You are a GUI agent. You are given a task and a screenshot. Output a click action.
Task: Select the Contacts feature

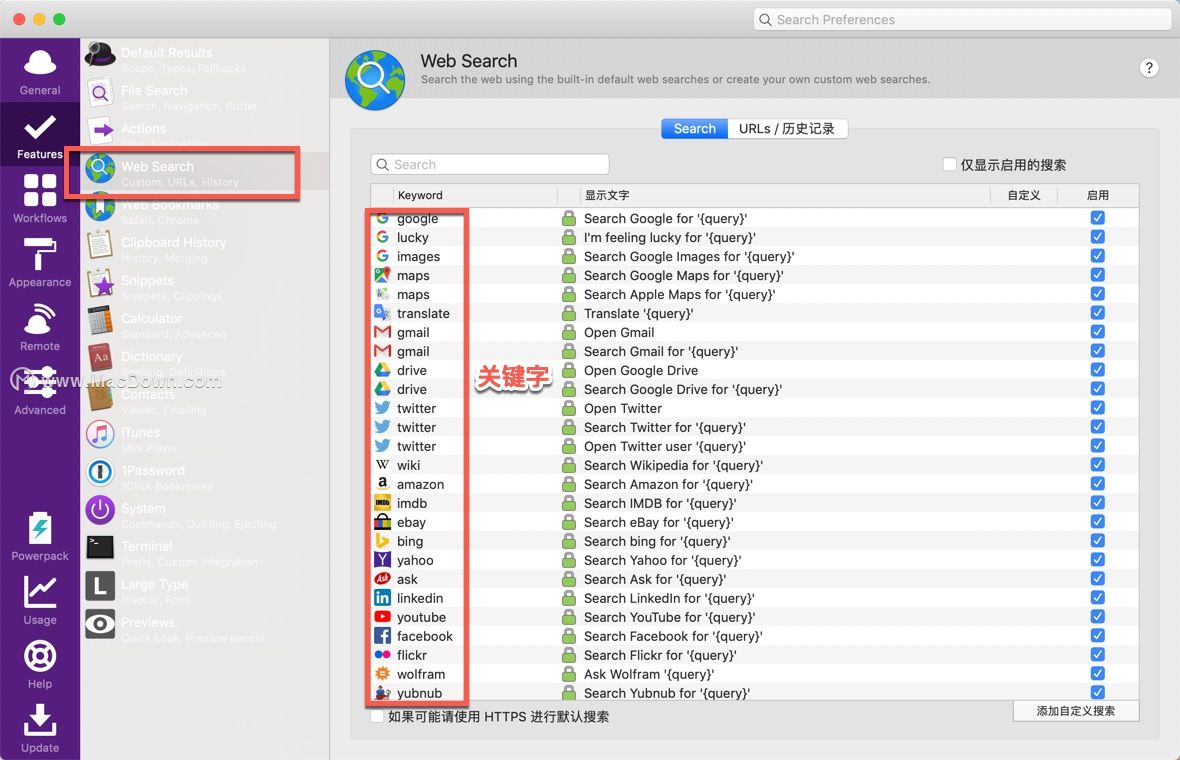click(x=205, y=401)
